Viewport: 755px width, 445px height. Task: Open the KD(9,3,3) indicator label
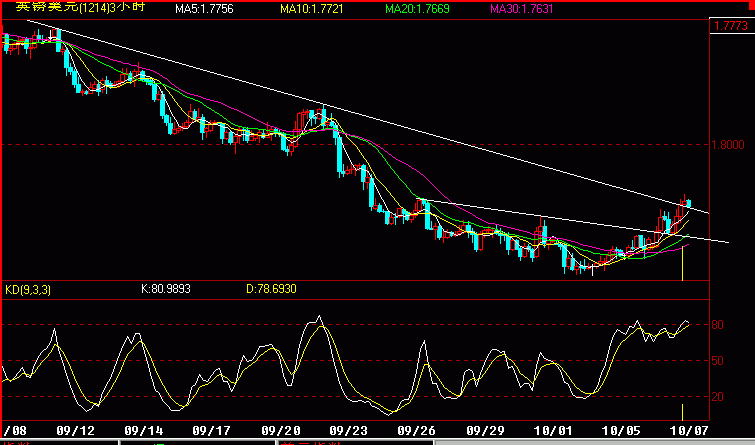coord(28,289)
